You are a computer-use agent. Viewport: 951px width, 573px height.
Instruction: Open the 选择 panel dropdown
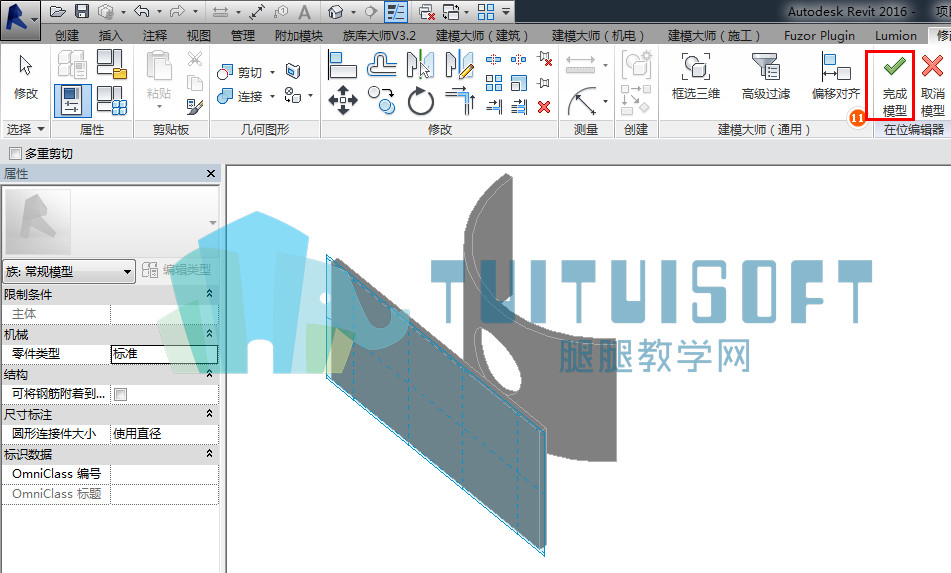point(25,129)
